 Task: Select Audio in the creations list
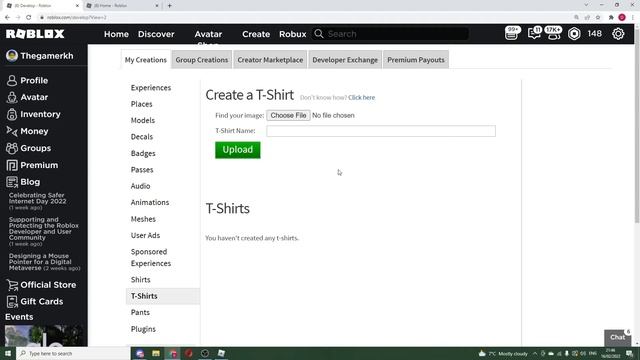click(140, 186)
